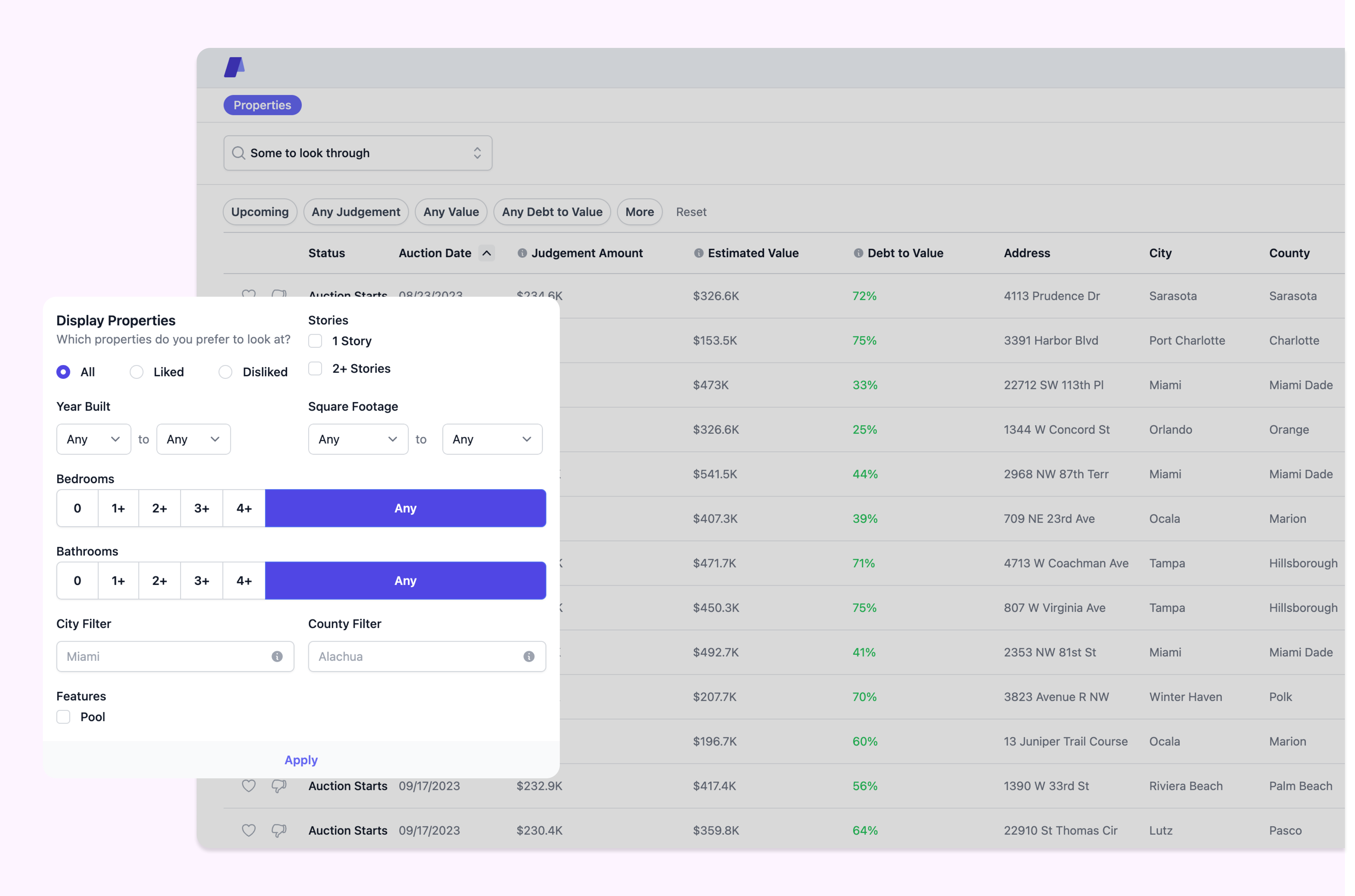The image size is (1355, 896).
Task: Open the Properties tab
Action: pos(262,105)
